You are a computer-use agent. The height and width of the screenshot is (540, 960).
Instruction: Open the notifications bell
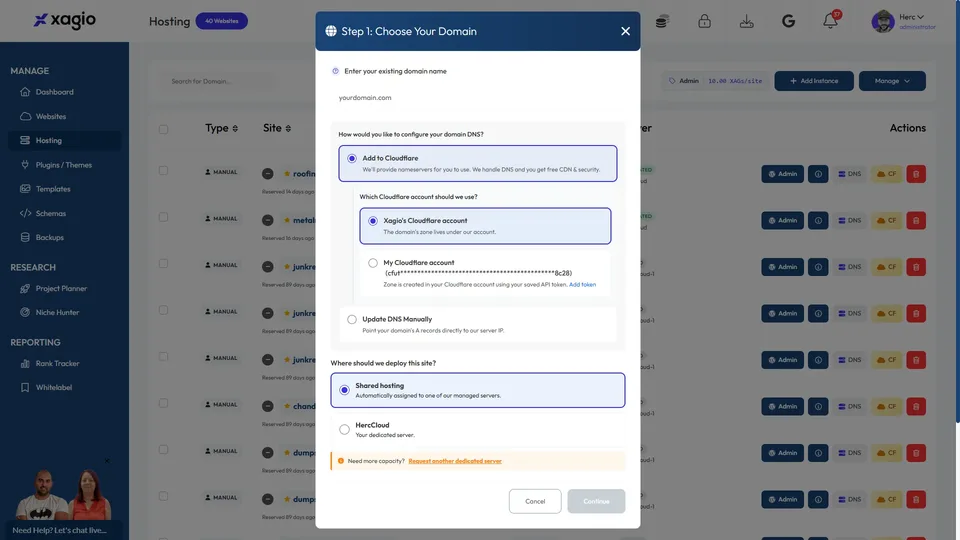830,21
